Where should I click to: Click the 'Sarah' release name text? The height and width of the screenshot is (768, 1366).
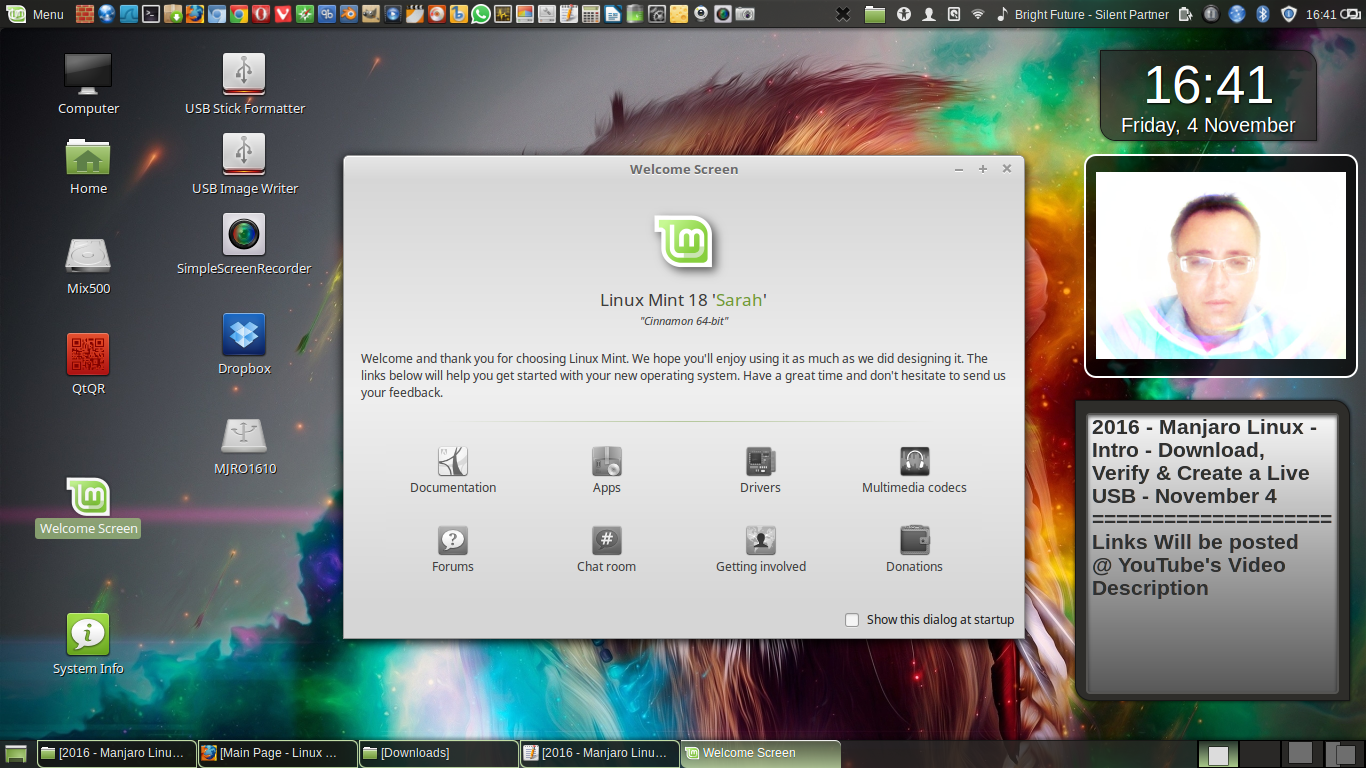pyautogui.click(x=739, y=300)
